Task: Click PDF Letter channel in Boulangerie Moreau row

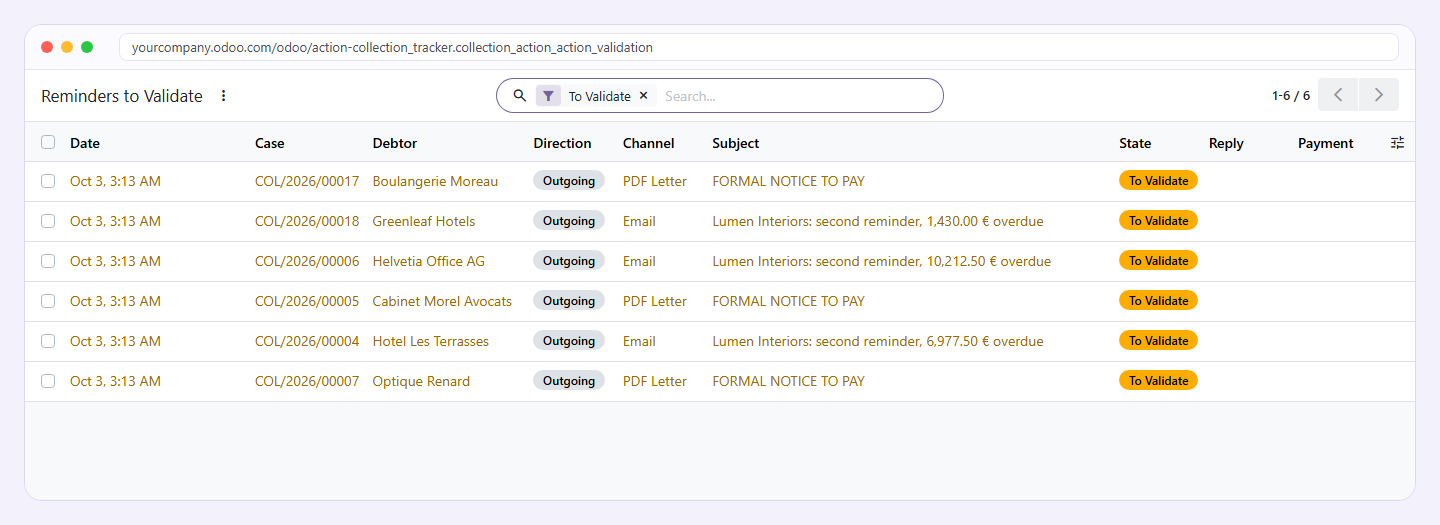Action: click(x=655, y=181)
